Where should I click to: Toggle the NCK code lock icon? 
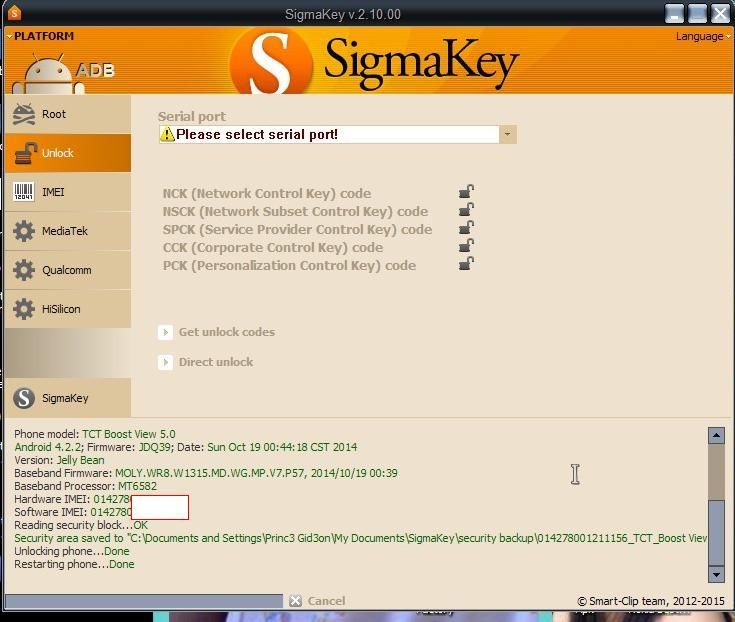pyautogui.click(x=466, y=192)
